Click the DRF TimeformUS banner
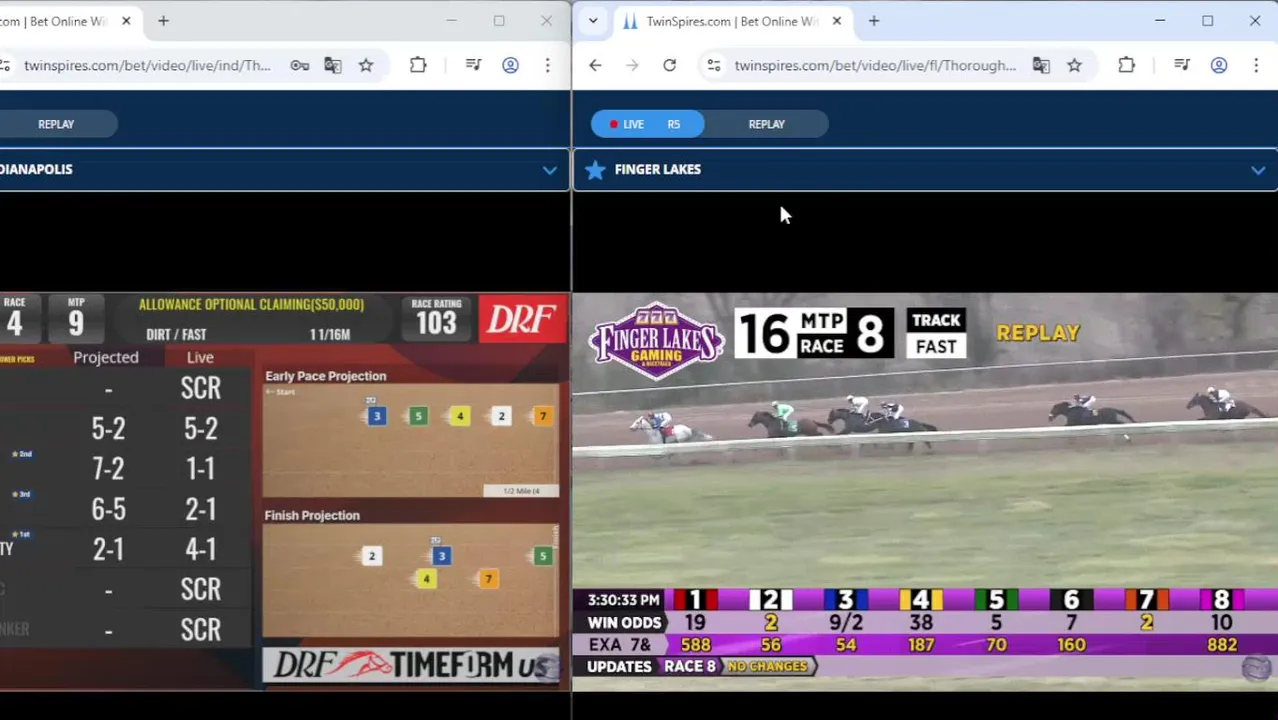Screen dimensions: 1278x720 coord(411,665)
